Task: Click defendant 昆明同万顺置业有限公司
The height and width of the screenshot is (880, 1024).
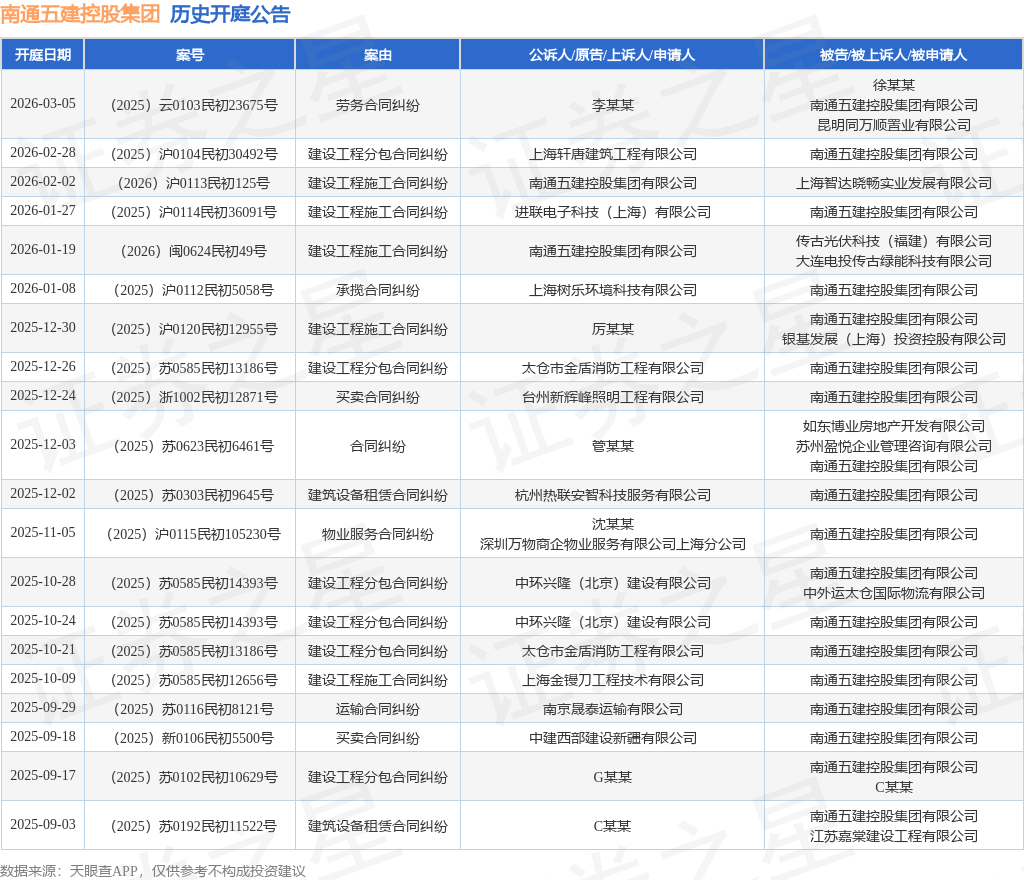Action: coord(893,125)
